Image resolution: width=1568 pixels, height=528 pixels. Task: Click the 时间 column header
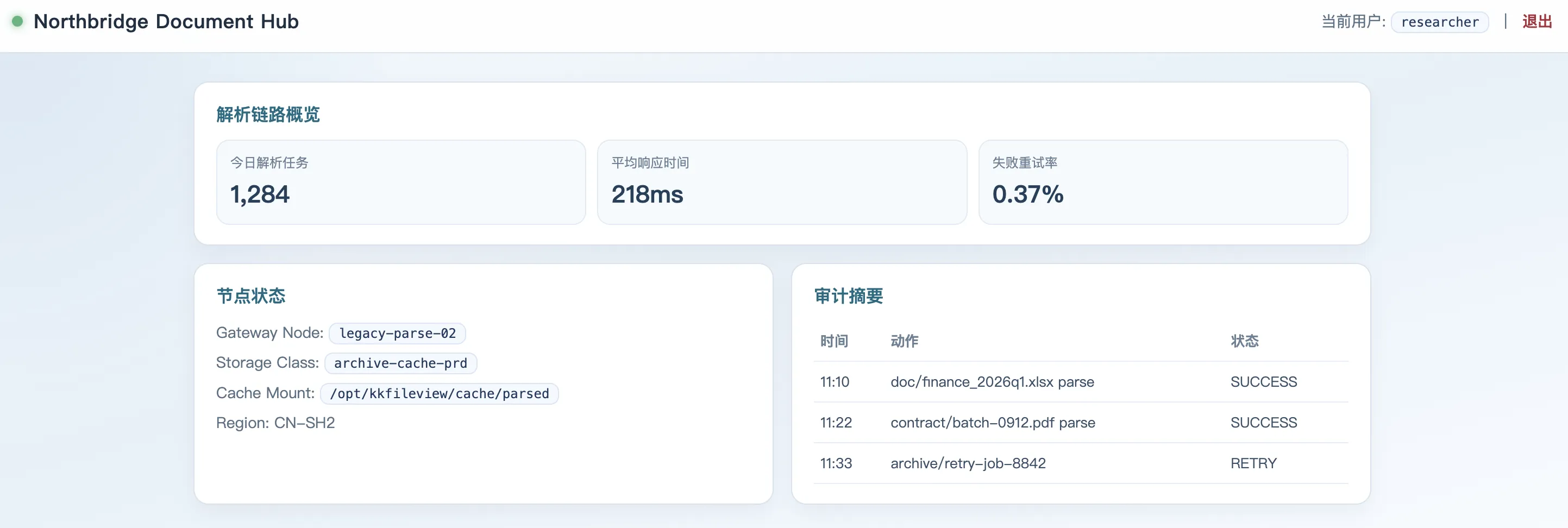pos(834,341)
